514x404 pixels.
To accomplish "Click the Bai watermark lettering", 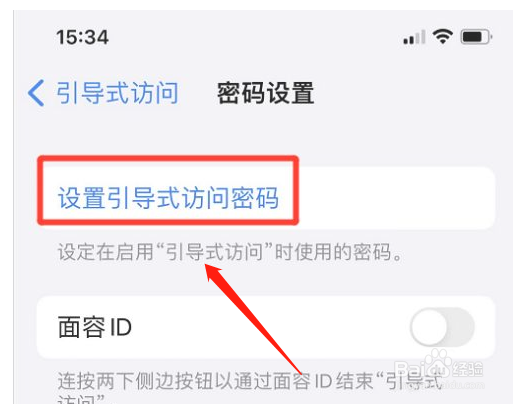I will pyautogui.click(x=409, y=370).
